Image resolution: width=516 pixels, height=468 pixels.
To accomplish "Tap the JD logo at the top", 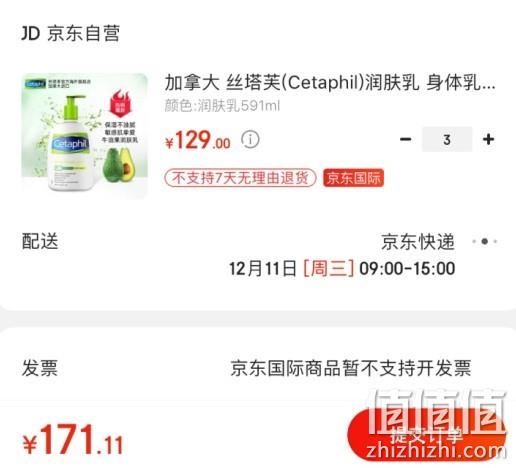I will [30, 33].
